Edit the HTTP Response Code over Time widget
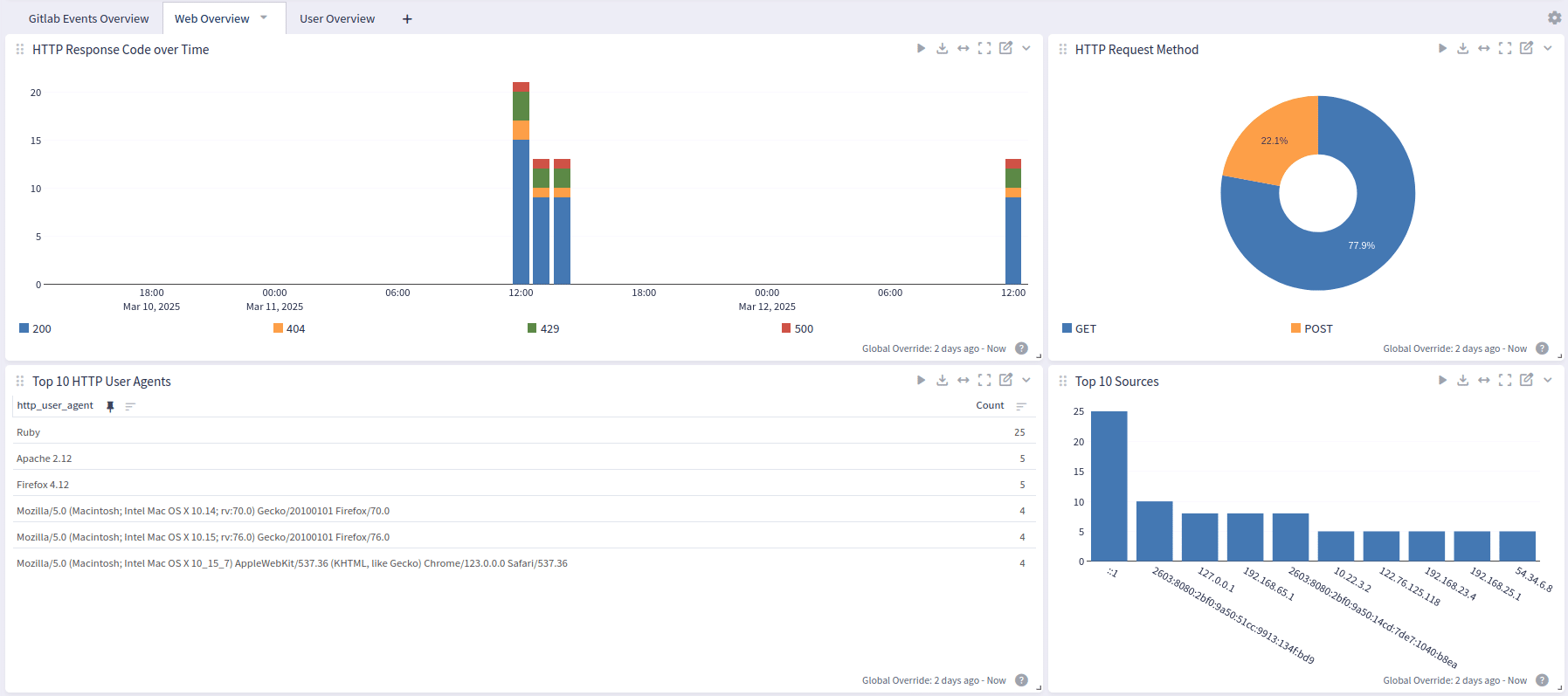 click(x=1005, y=49)
